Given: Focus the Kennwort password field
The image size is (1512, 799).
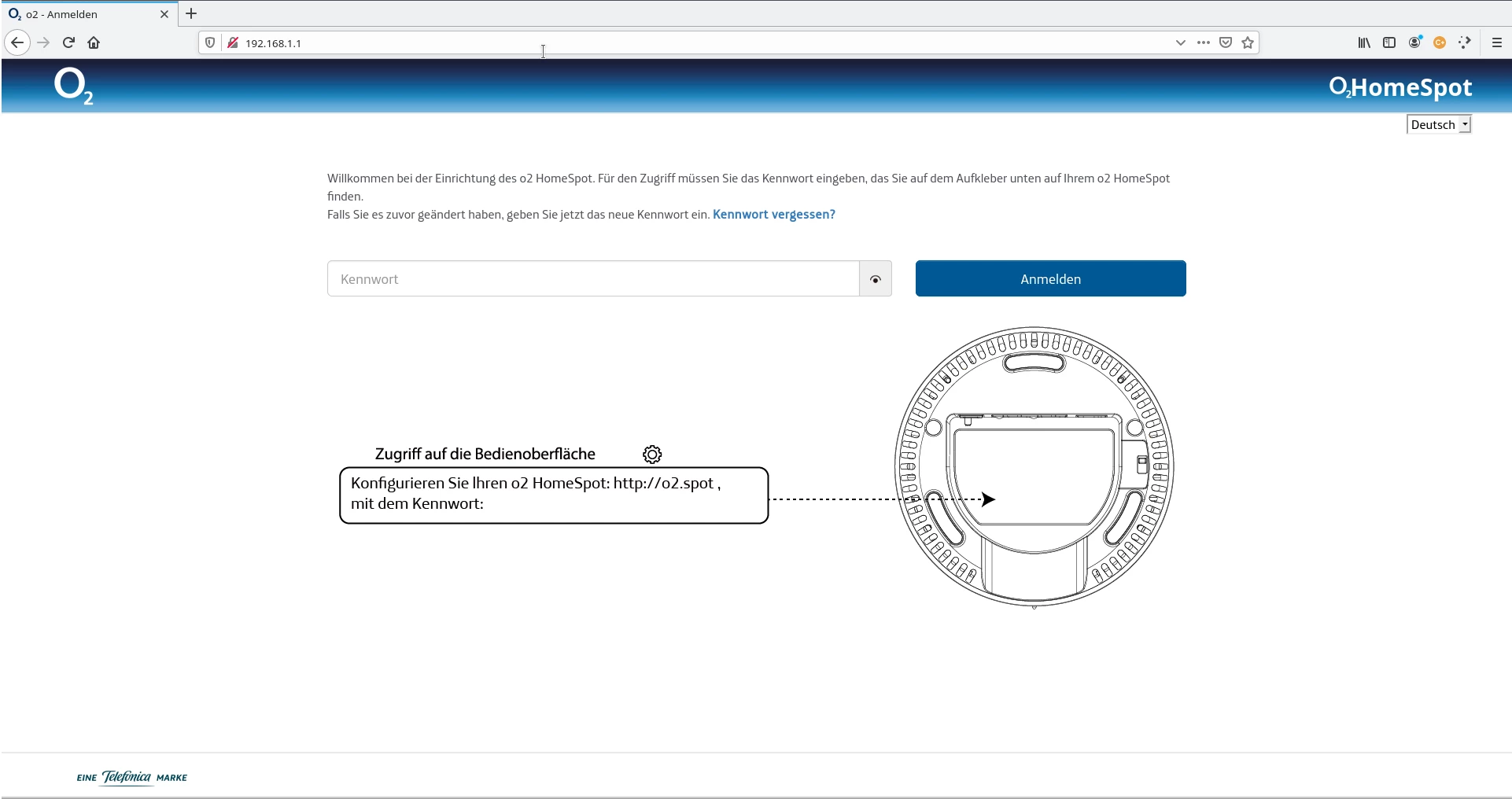Looking at the screenshot, I should coord(593,279).
